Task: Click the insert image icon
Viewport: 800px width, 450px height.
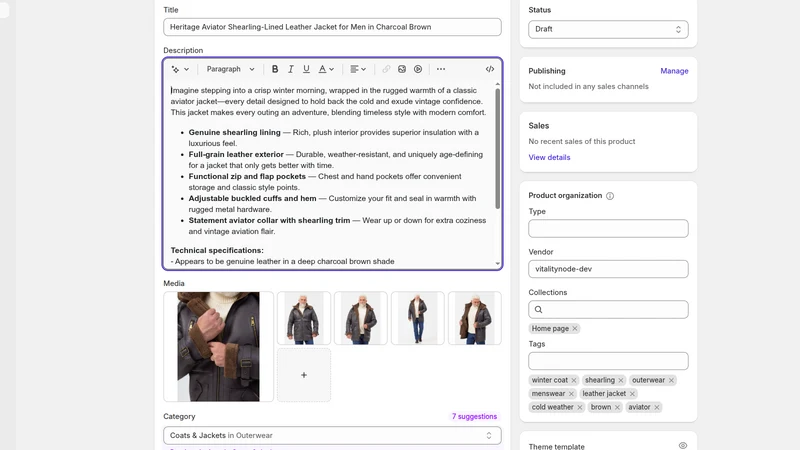Action: pyautogui.click(x=402, y=69)
